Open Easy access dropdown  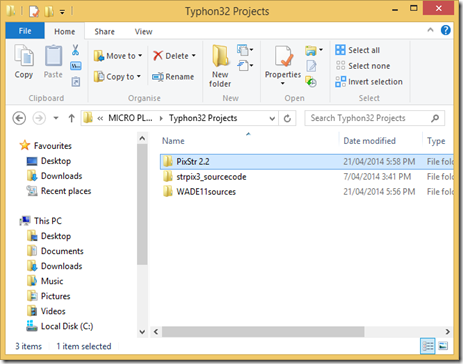(x=245, y=65)
